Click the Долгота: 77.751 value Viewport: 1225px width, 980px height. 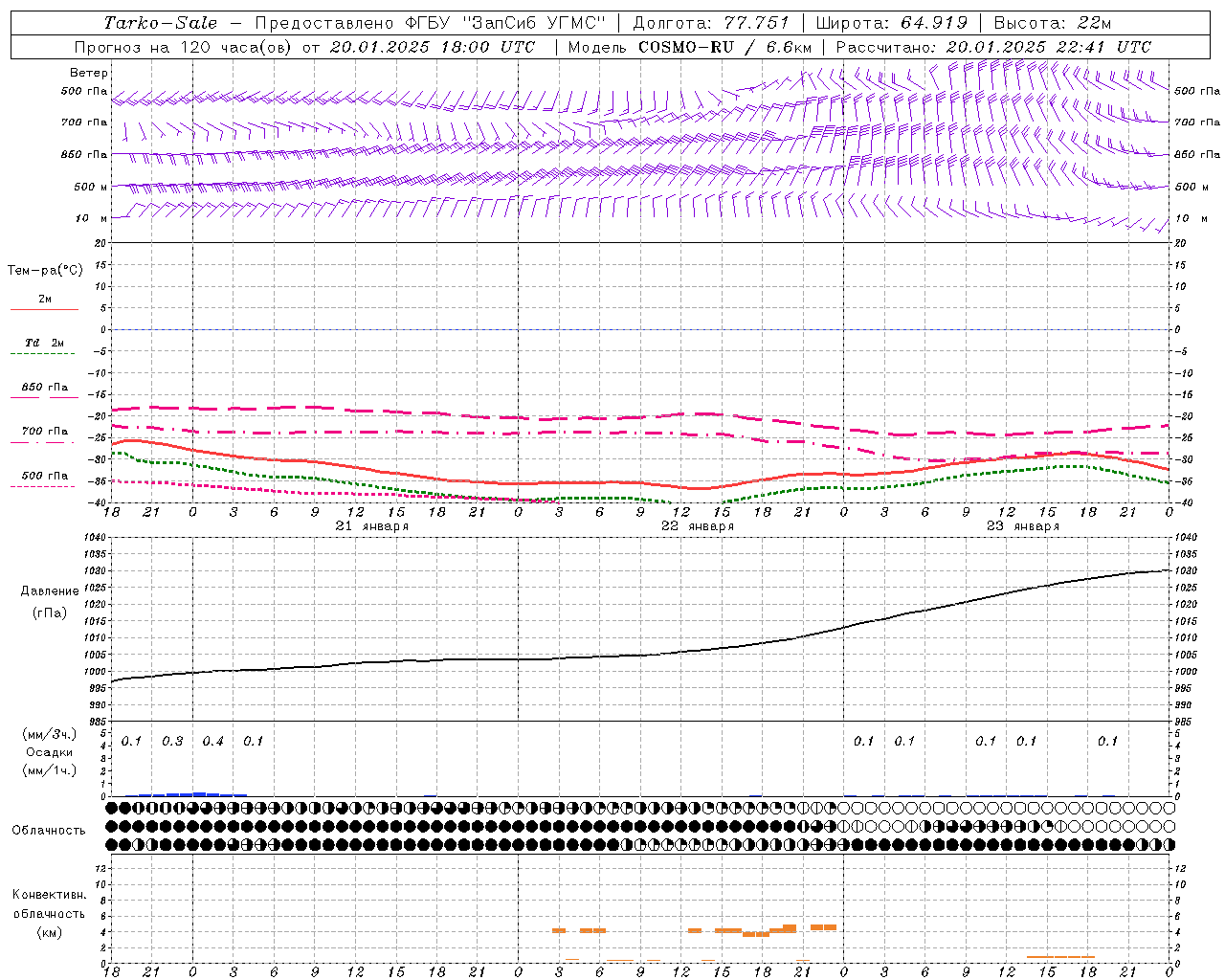click(711, 23)
